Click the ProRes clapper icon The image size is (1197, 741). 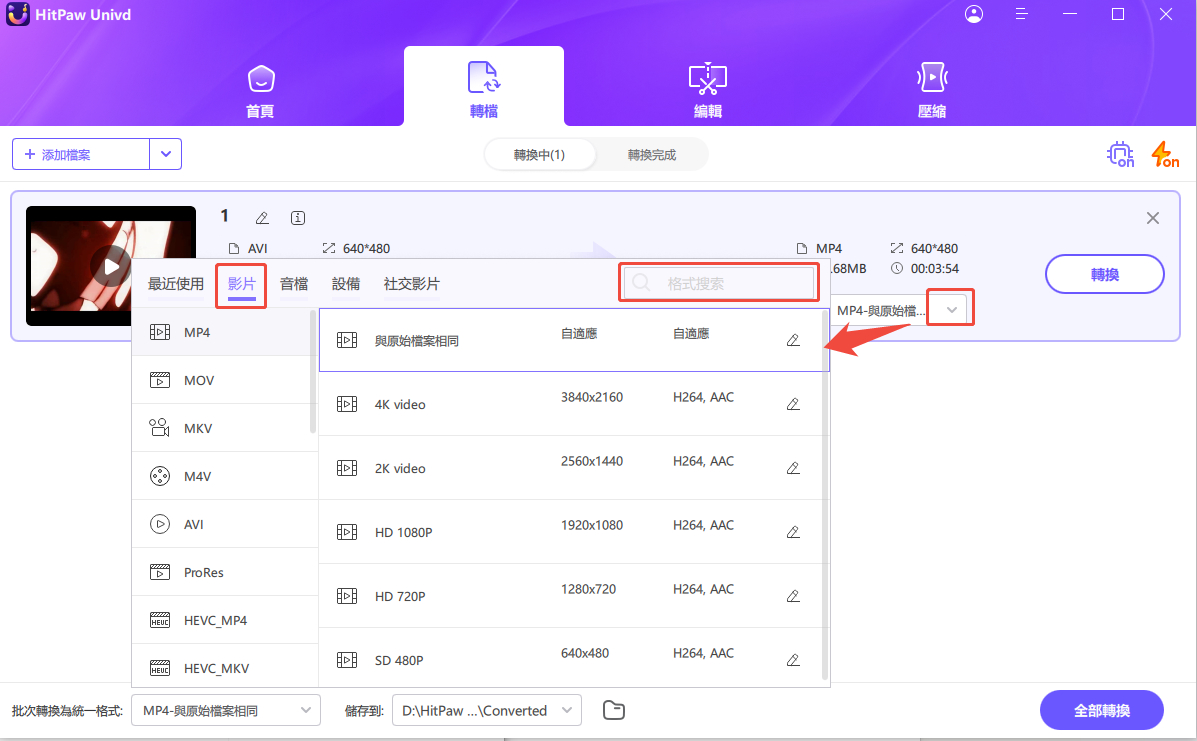click(x=160, y=572)
